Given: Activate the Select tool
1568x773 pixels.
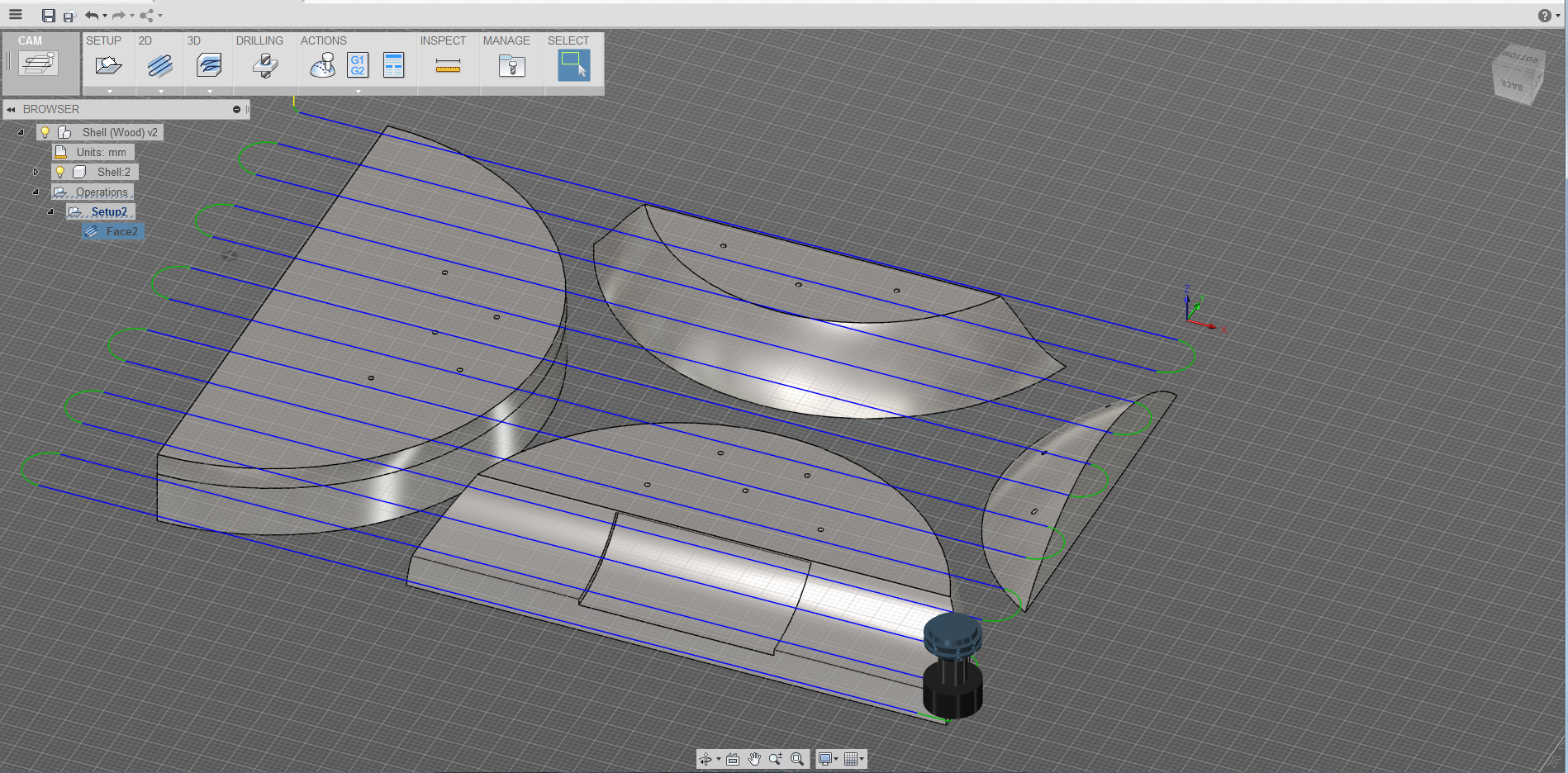Looking at the screenshot, I should [x=573, y=65].
